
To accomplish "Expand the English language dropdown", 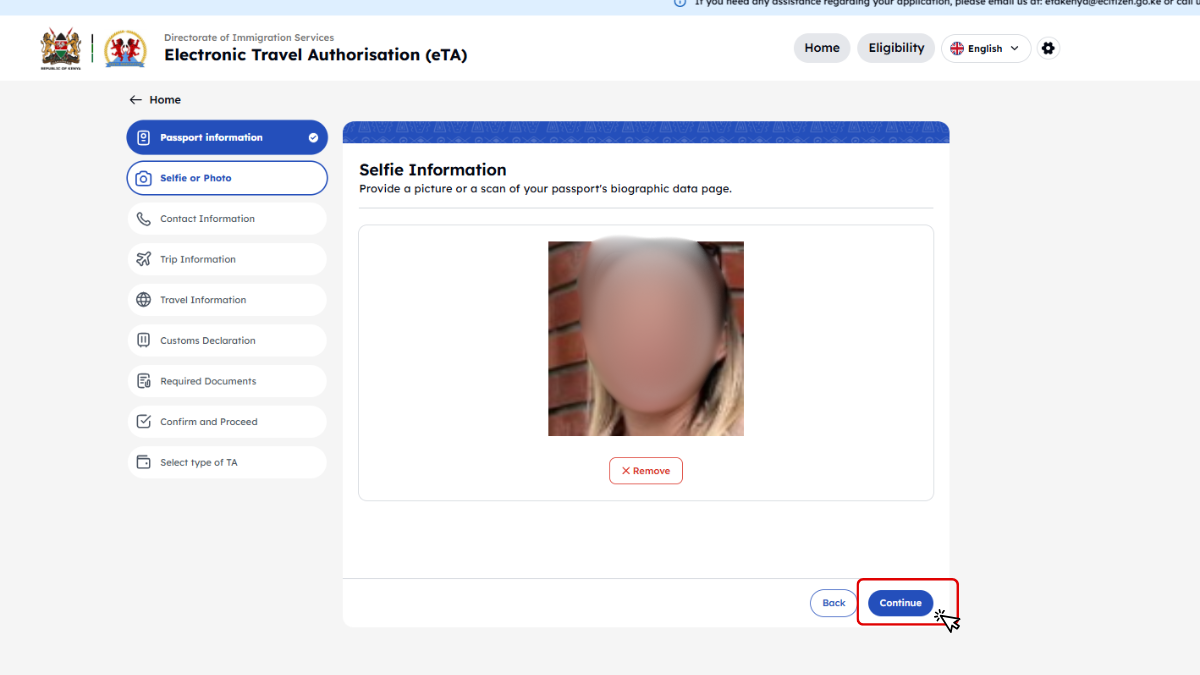I will tap(985, 48).
